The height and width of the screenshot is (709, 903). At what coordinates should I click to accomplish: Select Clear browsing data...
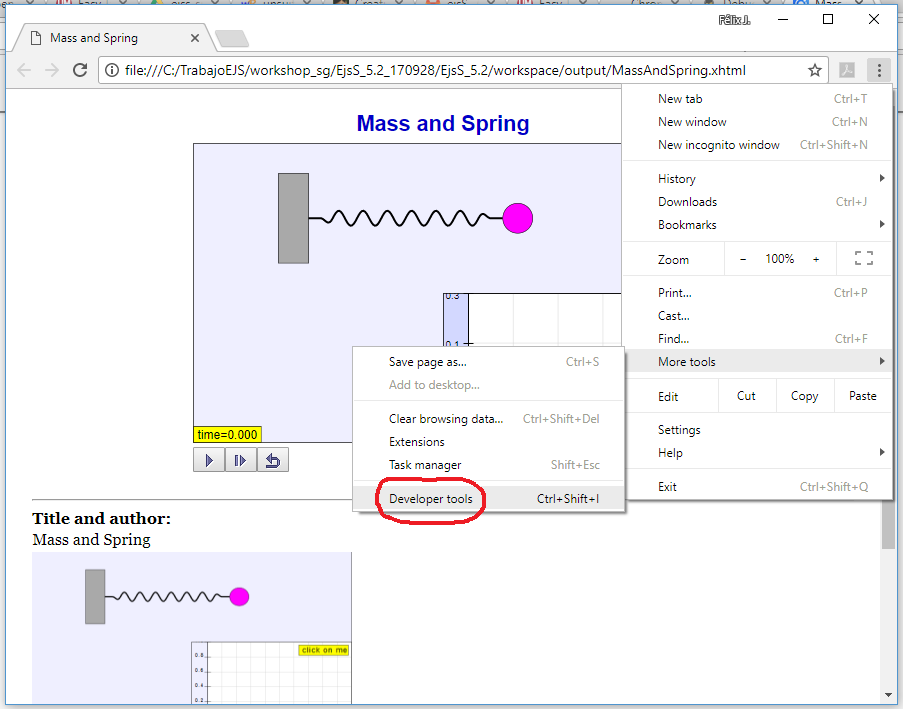point(488,419)
